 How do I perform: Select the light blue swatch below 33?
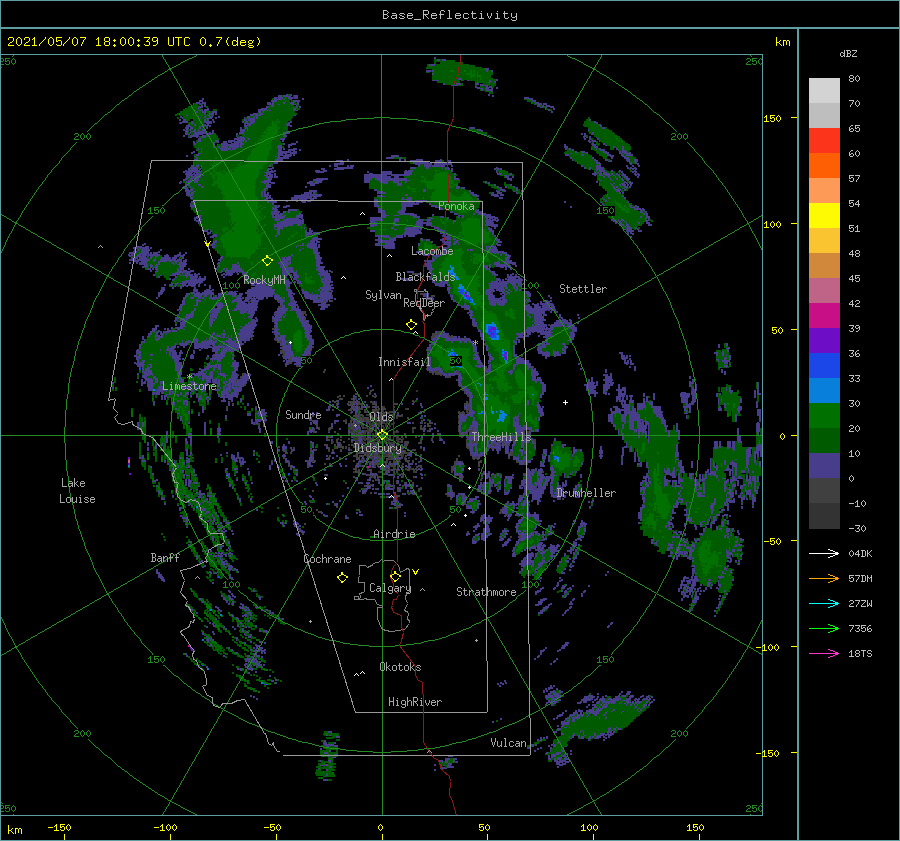click(x=824, y=390)
